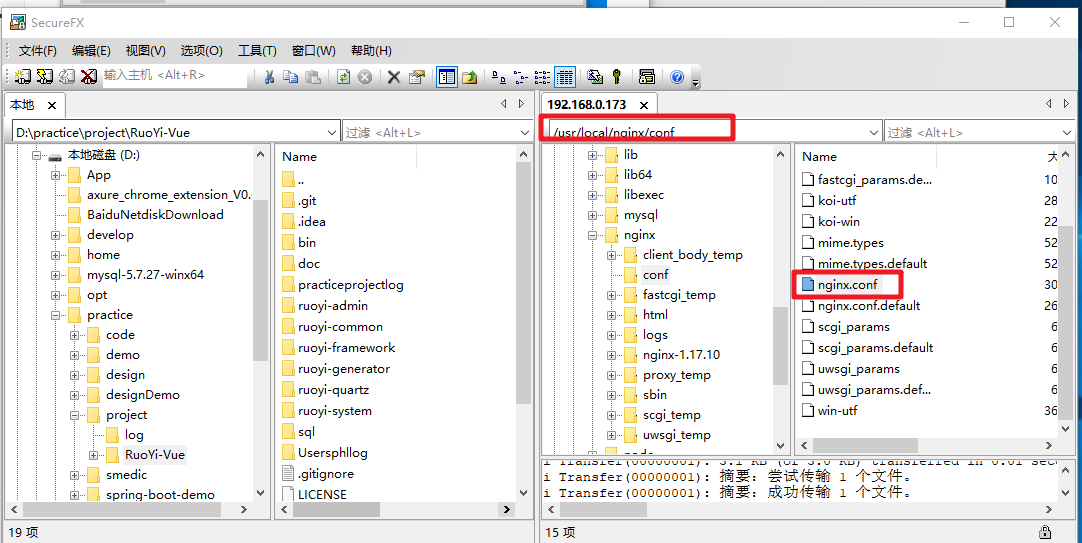Image resolution: width=1082 pixels, height=543 pixels.
Task: Click the blue Help question mark icon
Action: [x=677, y=77]
